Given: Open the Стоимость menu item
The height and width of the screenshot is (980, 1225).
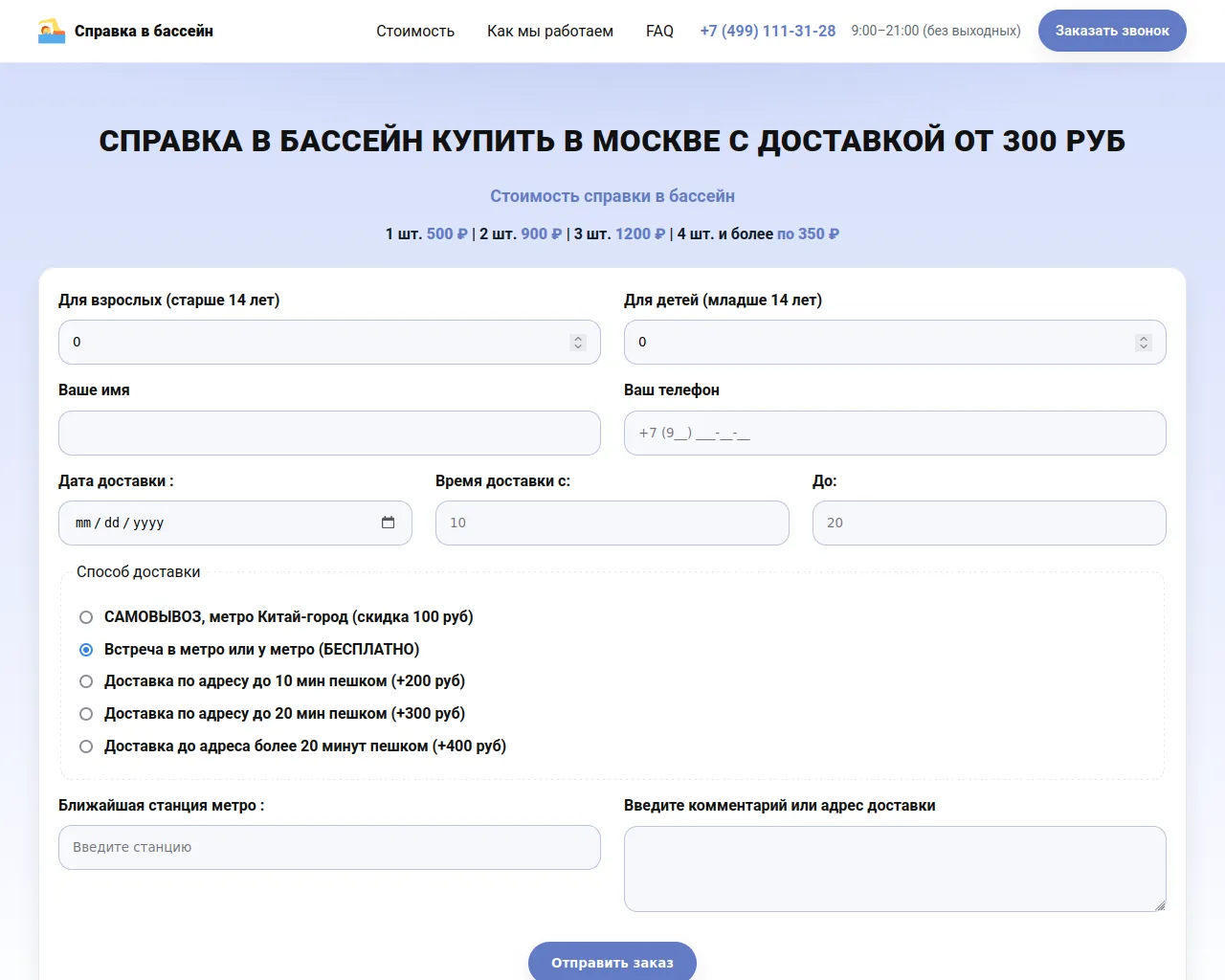Looking at the screenshot, I should (x=414, y=31).
